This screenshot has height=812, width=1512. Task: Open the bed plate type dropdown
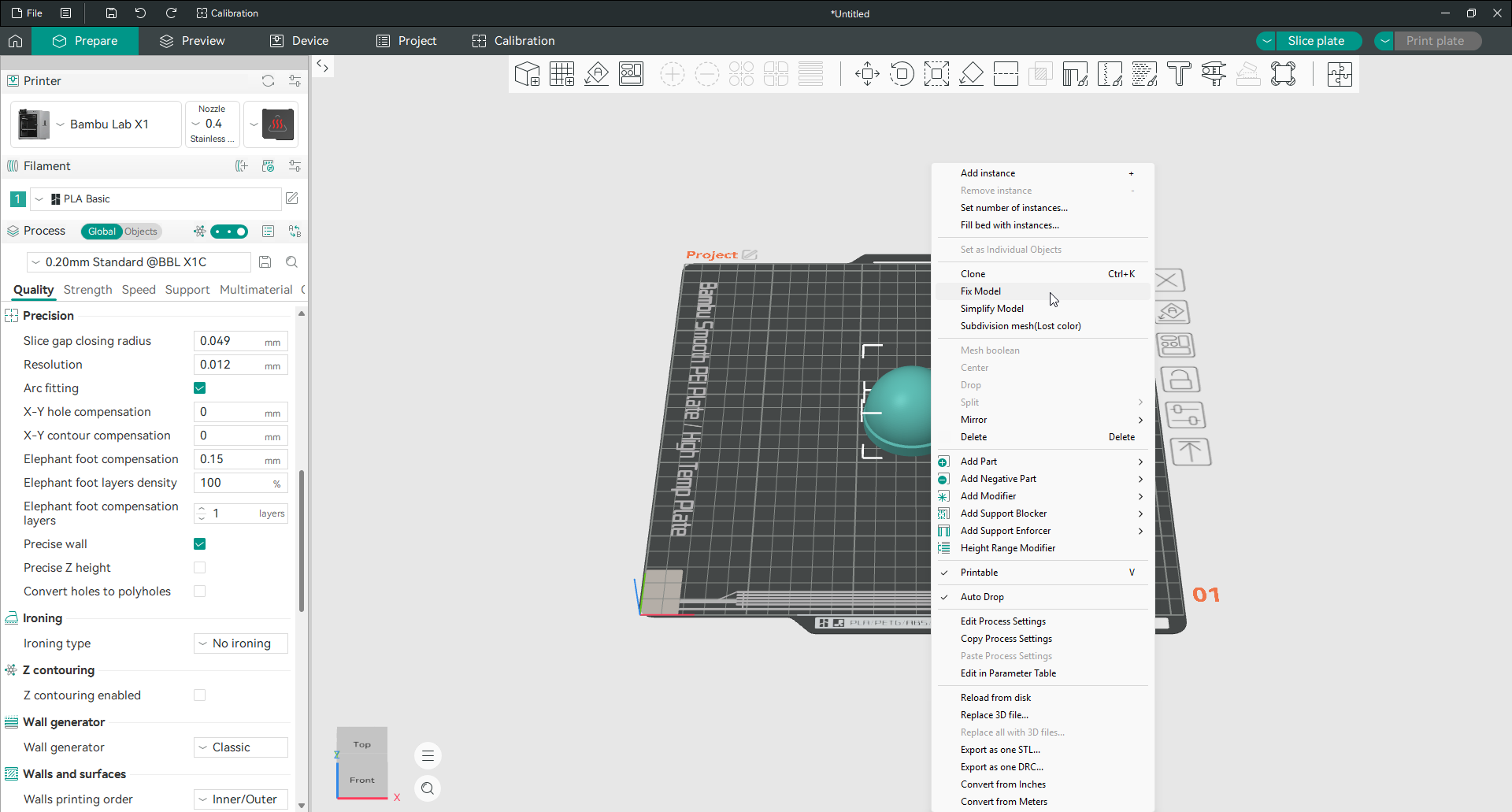pyautogui.click(x=271, y=124)
